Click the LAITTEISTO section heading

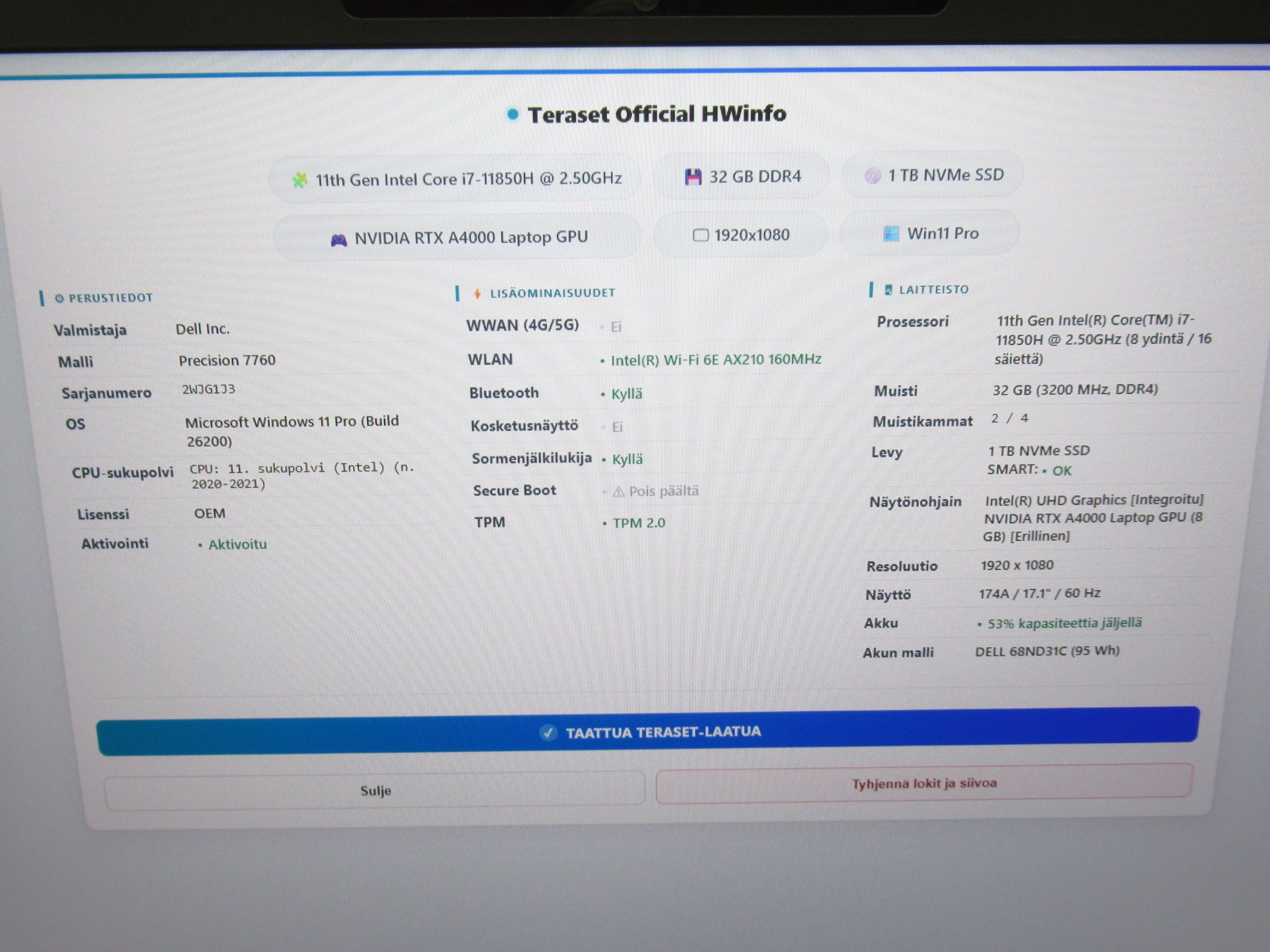coord(933,289)
